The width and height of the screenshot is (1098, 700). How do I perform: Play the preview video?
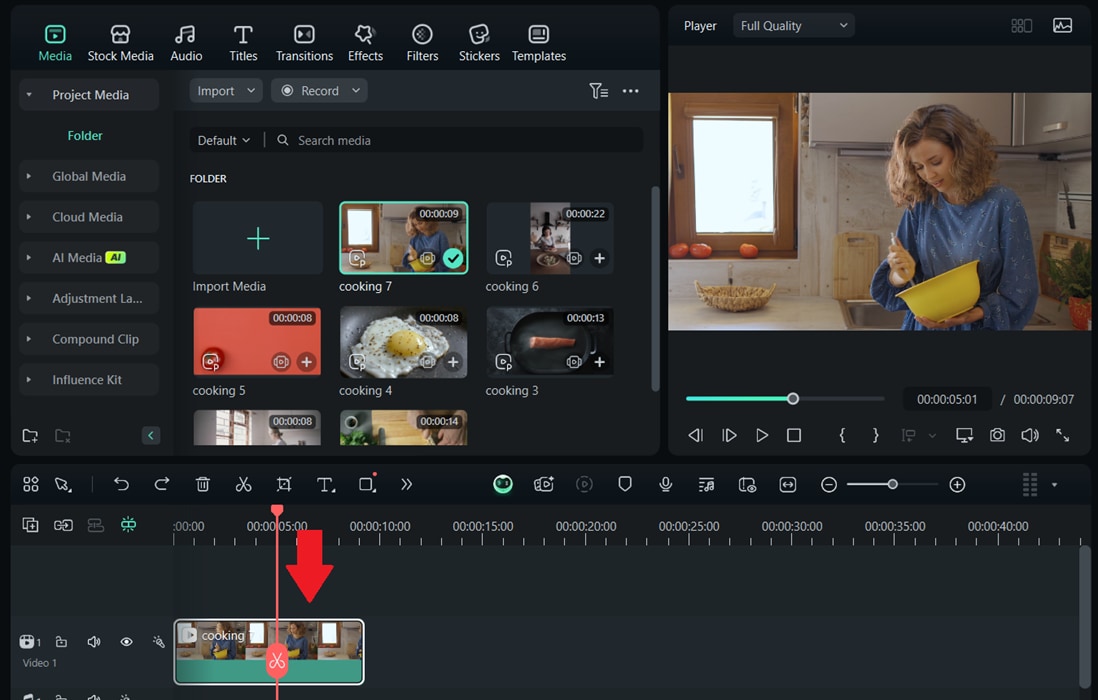click(762, 435)
